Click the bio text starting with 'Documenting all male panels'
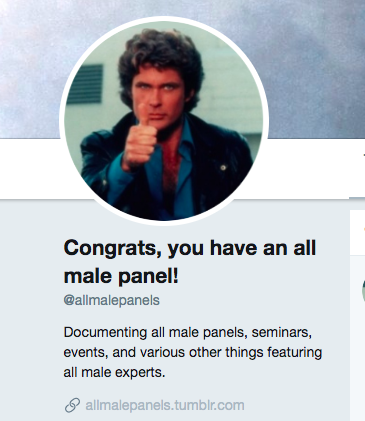The image size is (365, 421). [x=193, y=352]
